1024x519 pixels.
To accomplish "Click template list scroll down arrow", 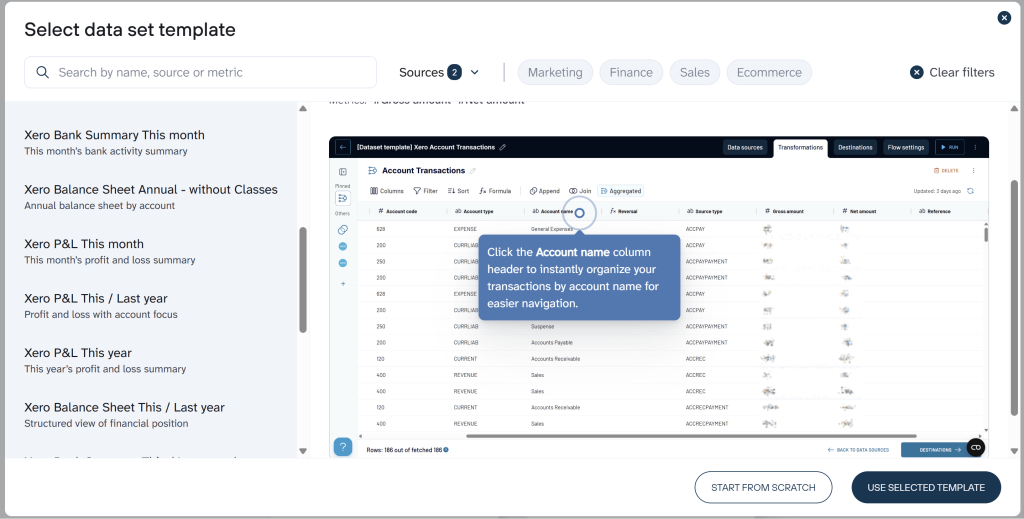I will tap(303, 450).
